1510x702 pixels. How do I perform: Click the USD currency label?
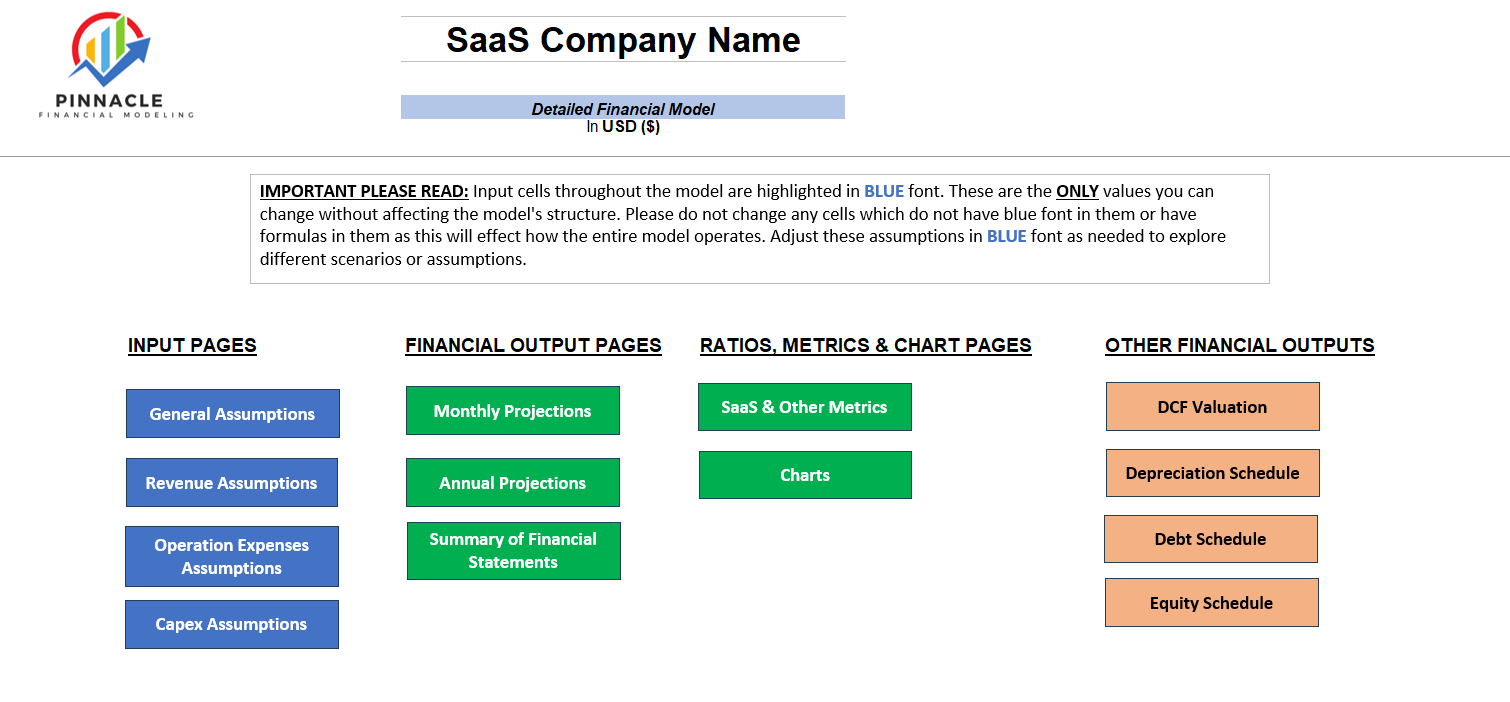click(x=623, y=127)
